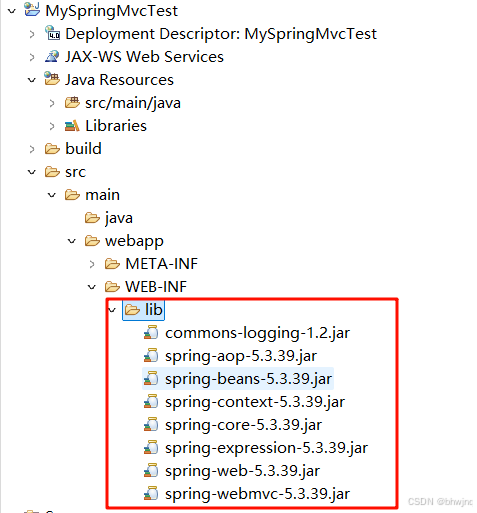Click the spring-aop-5.3.39.jar file icon
Image resolution: width=477 pixels, height=513 pixels.
click(151, 355)
